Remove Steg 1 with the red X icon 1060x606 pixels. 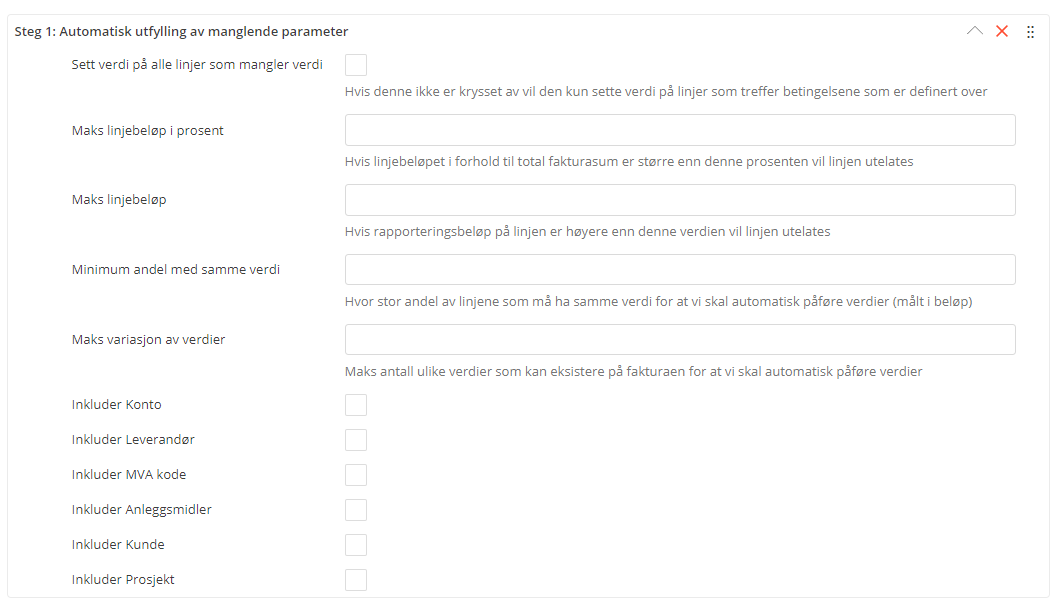tap(1002, 31)
